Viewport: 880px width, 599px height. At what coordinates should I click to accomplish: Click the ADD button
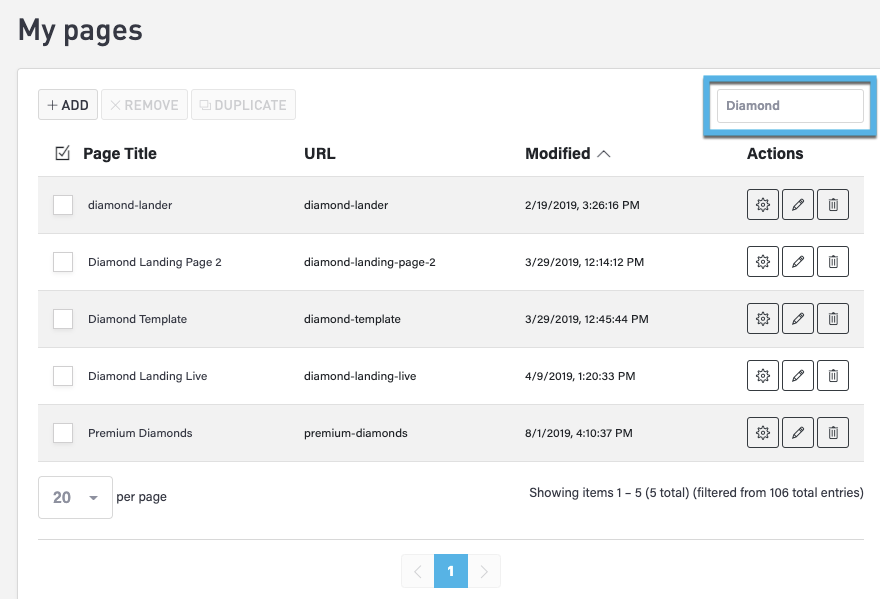pyautogui.click(x=68, y=105)
